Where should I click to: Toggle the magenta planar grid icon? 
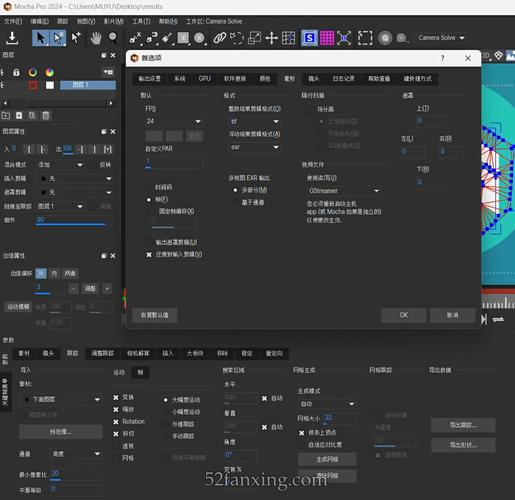(x=327, y=38)
